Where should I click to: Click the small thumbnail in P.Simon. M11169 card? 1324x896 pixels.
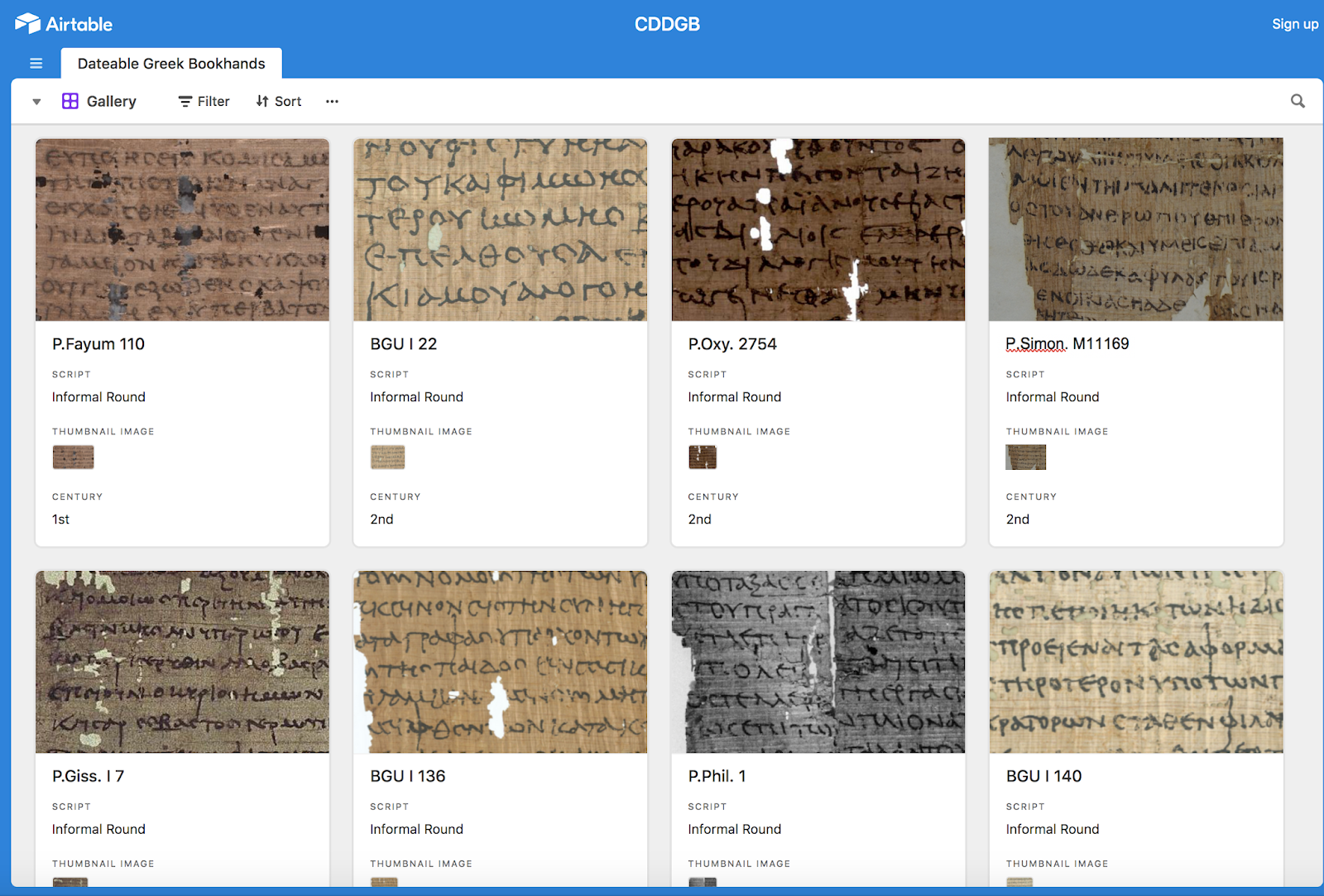1026,458
